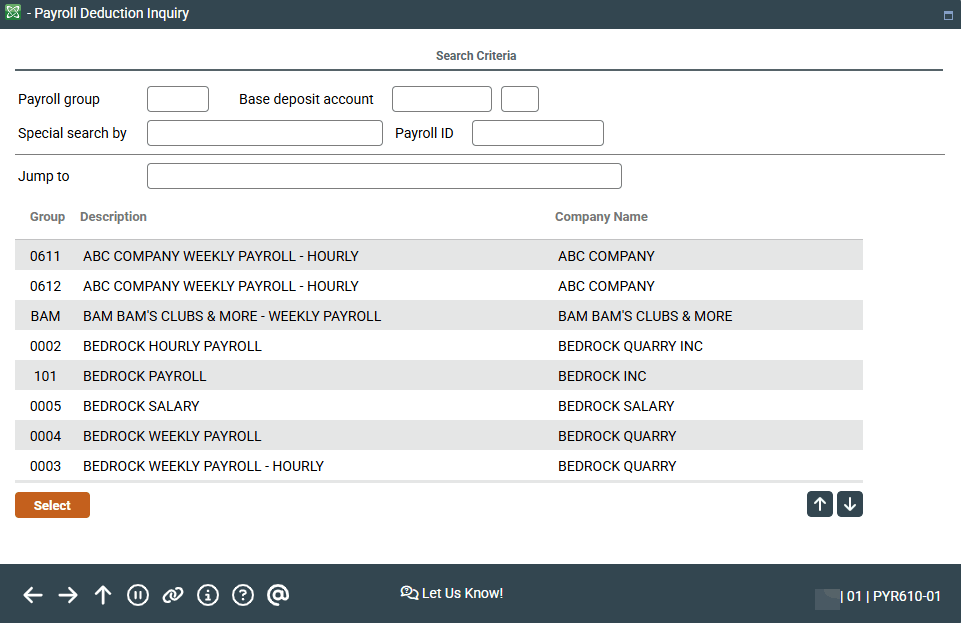The width and height of the screenshot is (961, 623).
Task: Focus the Payroll ID text box
Action: tap(538, 133)
